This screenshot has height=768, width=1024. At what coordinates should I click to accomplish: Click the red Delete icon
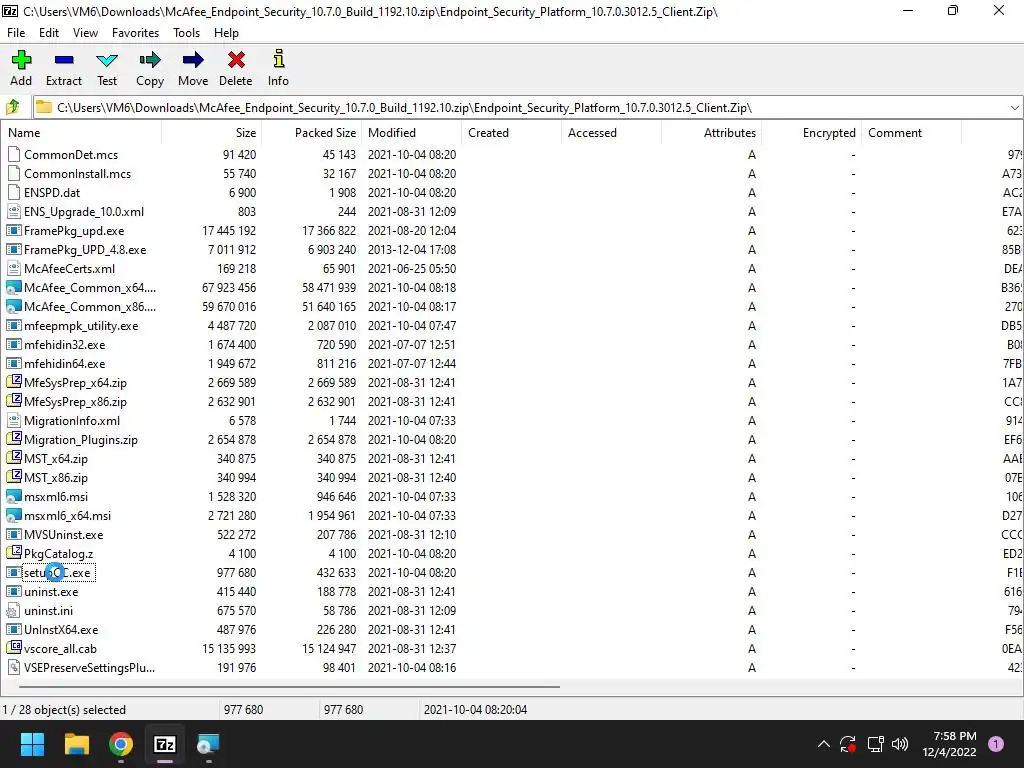pos(236,60)
